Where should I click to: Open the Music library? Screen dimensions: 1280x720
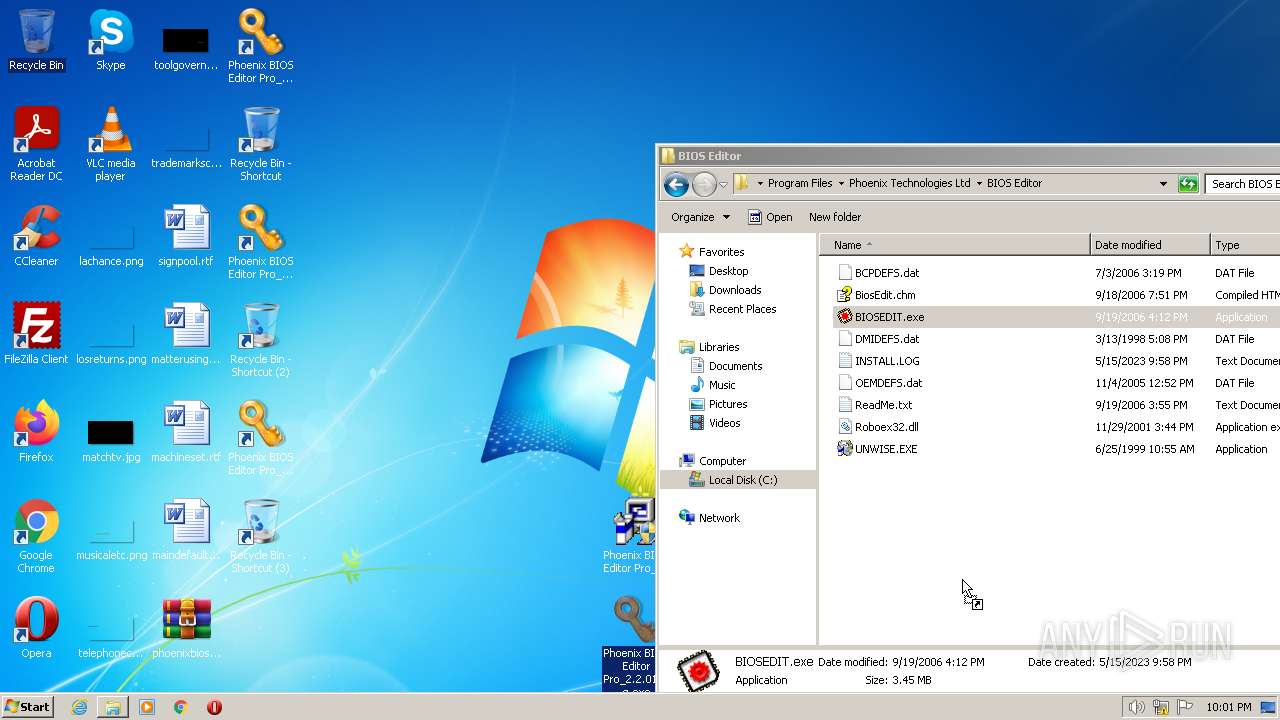coord(713,385)
